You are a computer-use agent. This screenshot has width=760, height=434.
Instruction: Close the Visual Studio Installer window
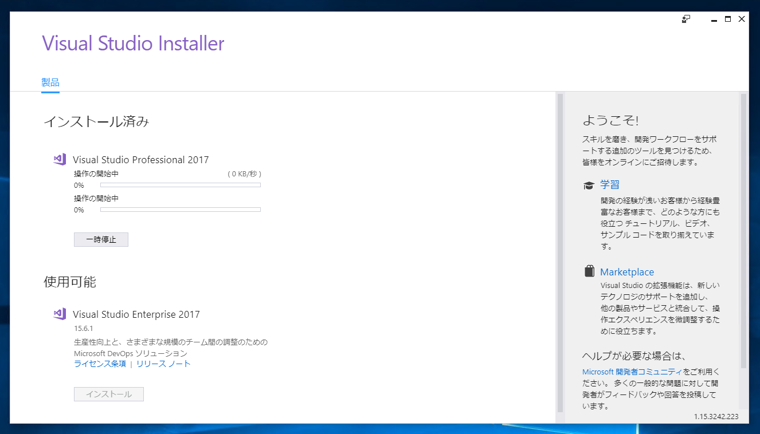(x=742, y=19)
